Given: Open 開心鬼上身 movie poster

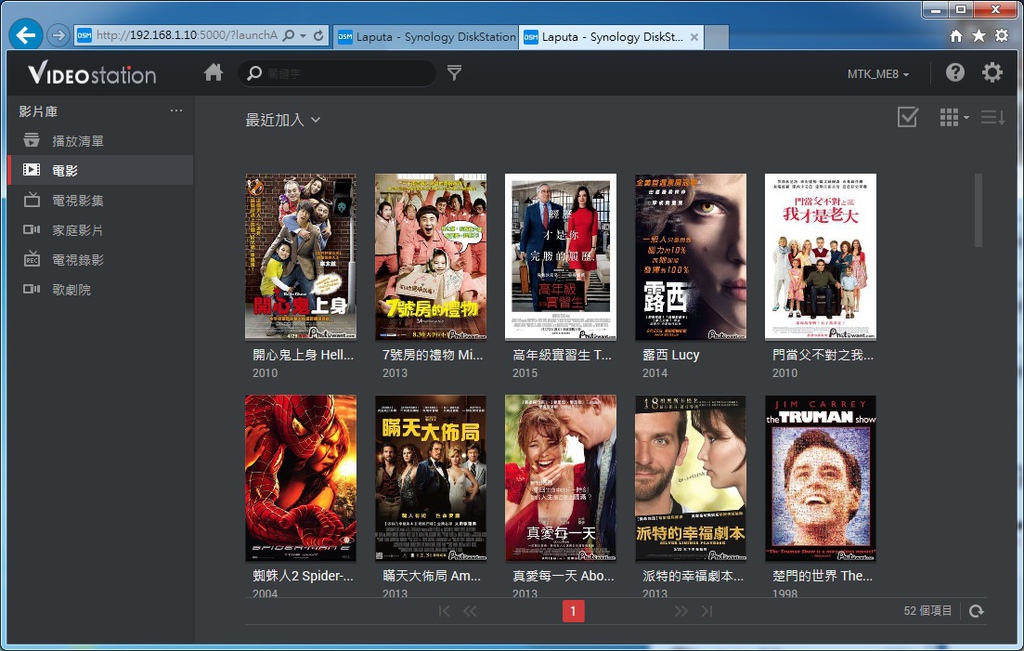Looking at the screenshot, I should pyautogui.click(x=300, y=257).
